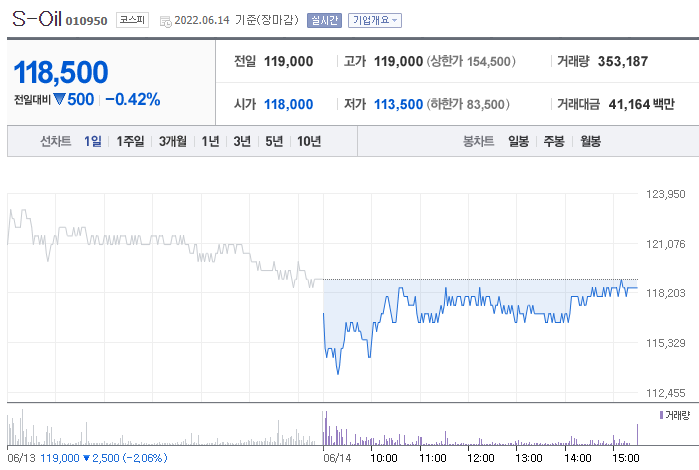Switch to the 1주일 chart period
Image resolution: width=699 pixels, height=470 pixels.
[130, 141]
